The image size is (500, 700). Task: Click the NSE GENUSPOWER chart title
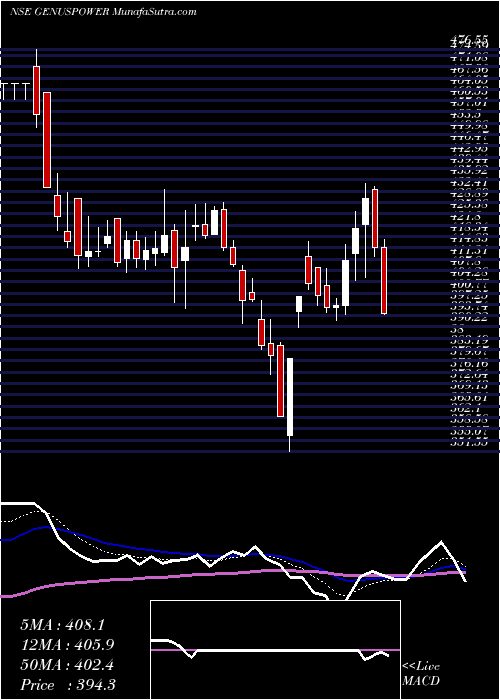coord(103,11)
